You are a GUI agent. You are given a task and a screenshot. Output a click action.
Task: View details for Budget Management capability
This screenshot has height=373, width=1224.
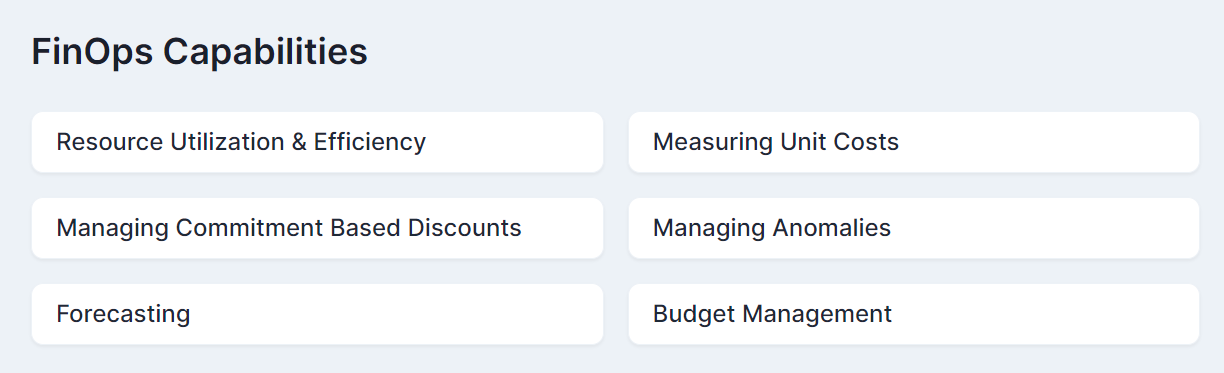click(913, 314)
